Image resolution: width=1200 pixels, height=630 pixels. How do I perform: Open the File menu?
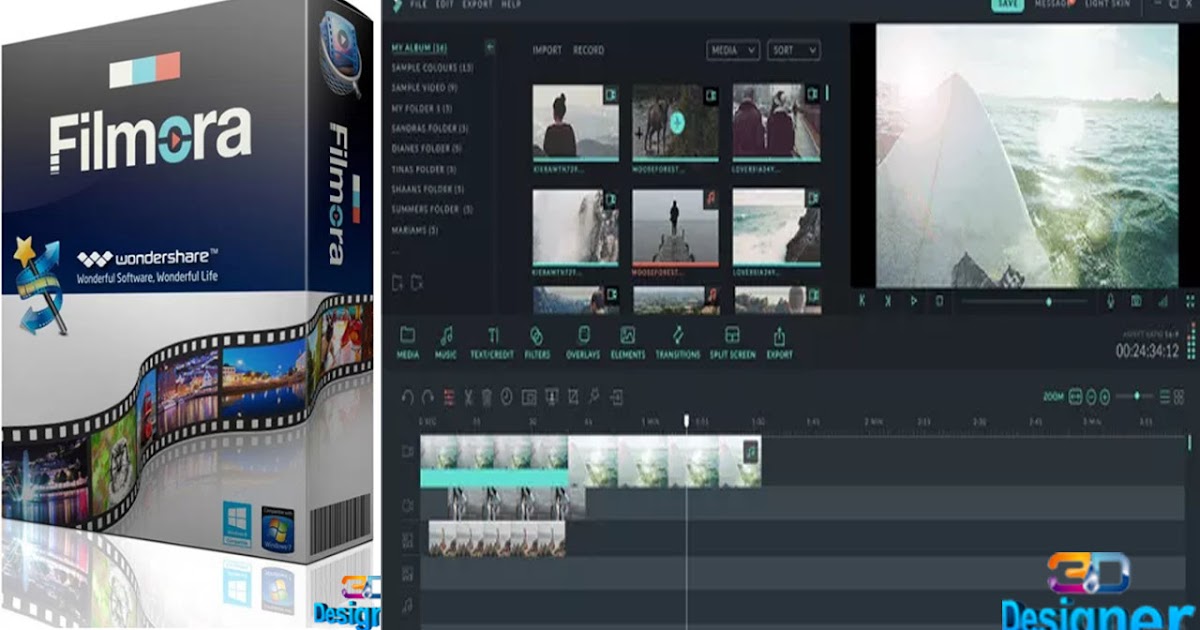click(x=418, y=5)
